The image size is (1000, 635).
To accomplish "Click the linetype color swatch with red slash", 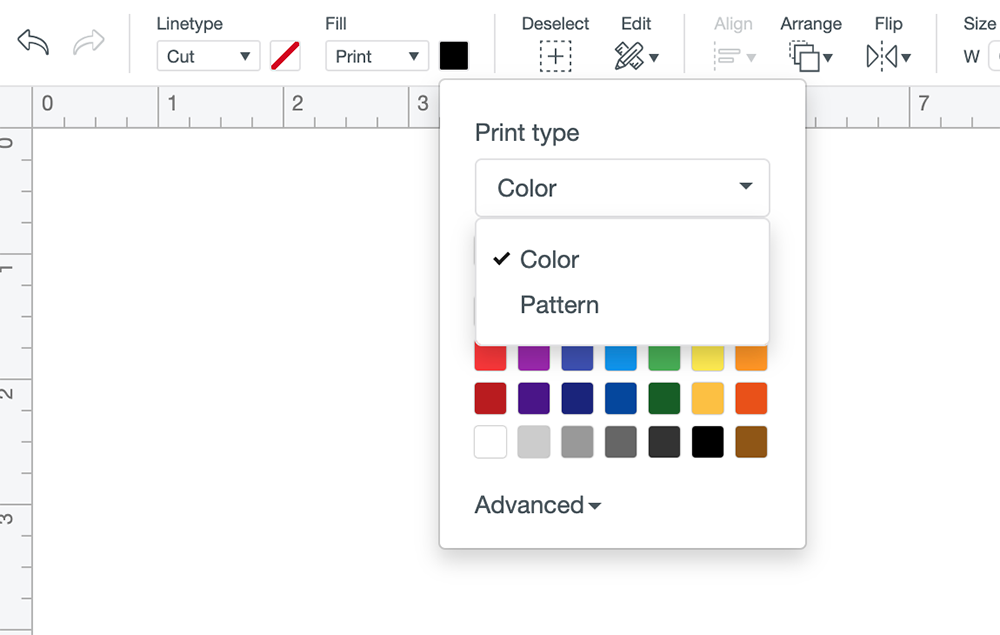I will (285, 56).
